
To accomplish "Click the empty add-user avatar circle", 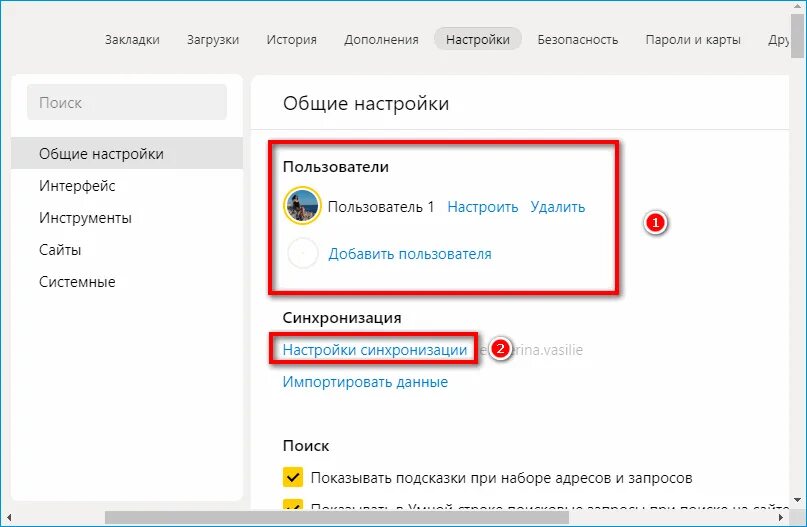I will tap(303, 253).
